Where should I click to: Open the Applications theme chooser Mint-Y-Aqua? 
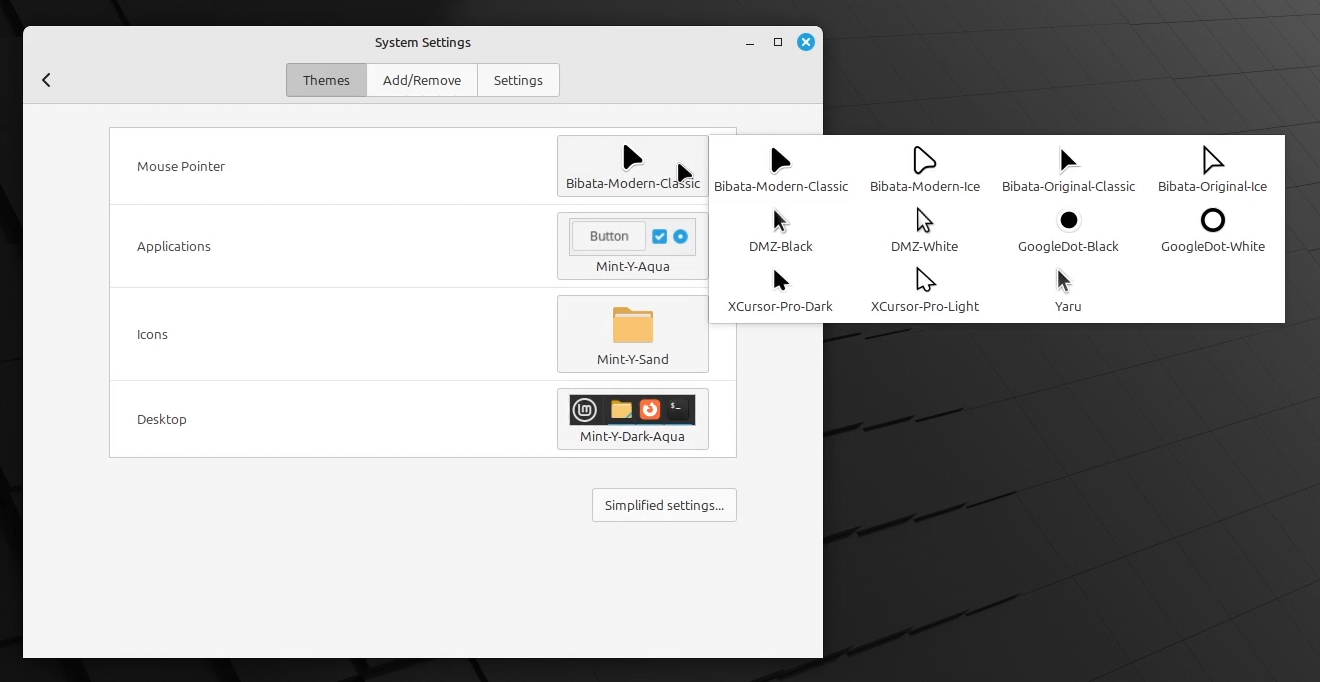632,246
